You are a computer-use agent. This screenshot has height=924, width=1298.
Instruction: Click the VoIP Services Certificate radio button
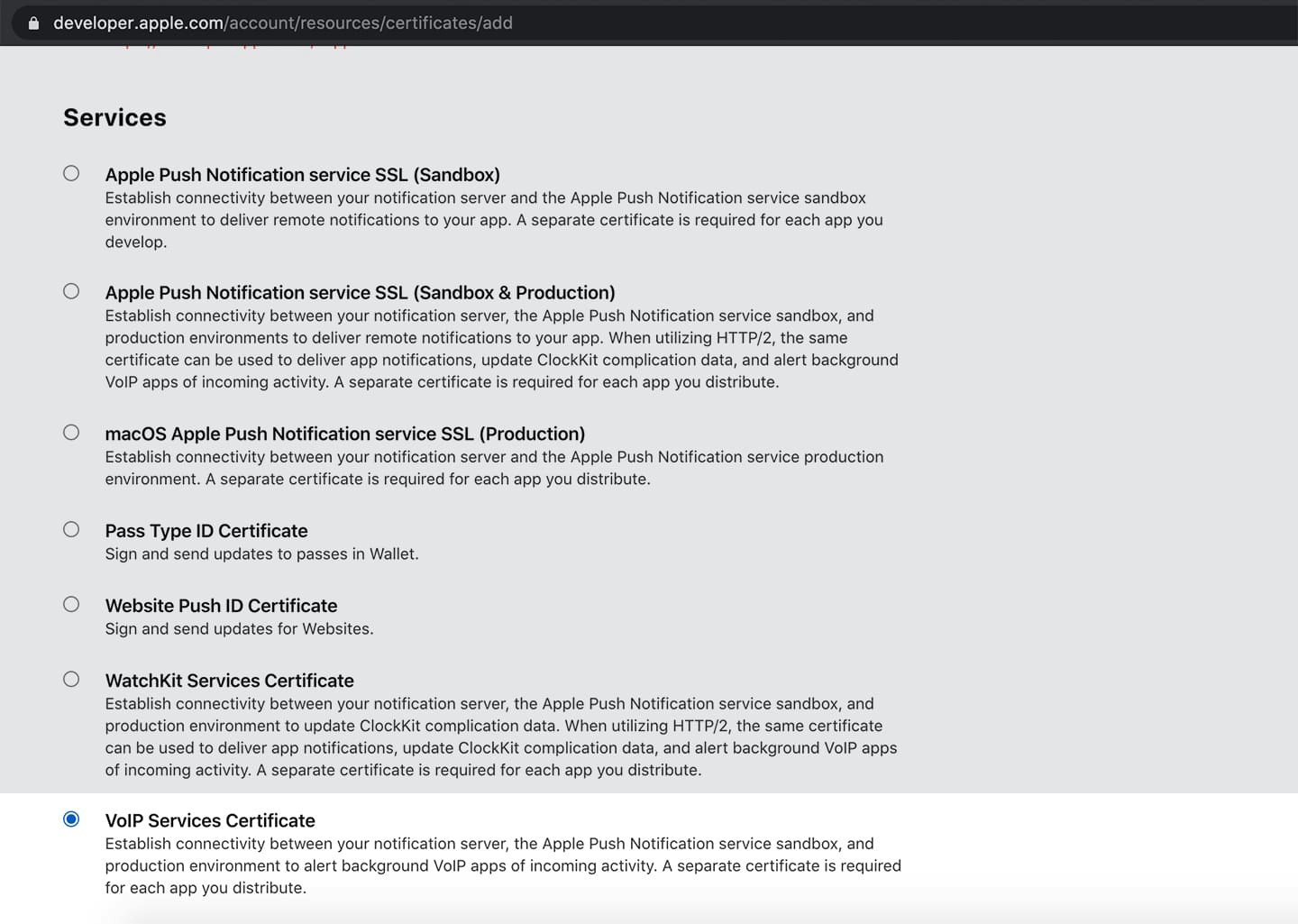click(x=71, y=819)
